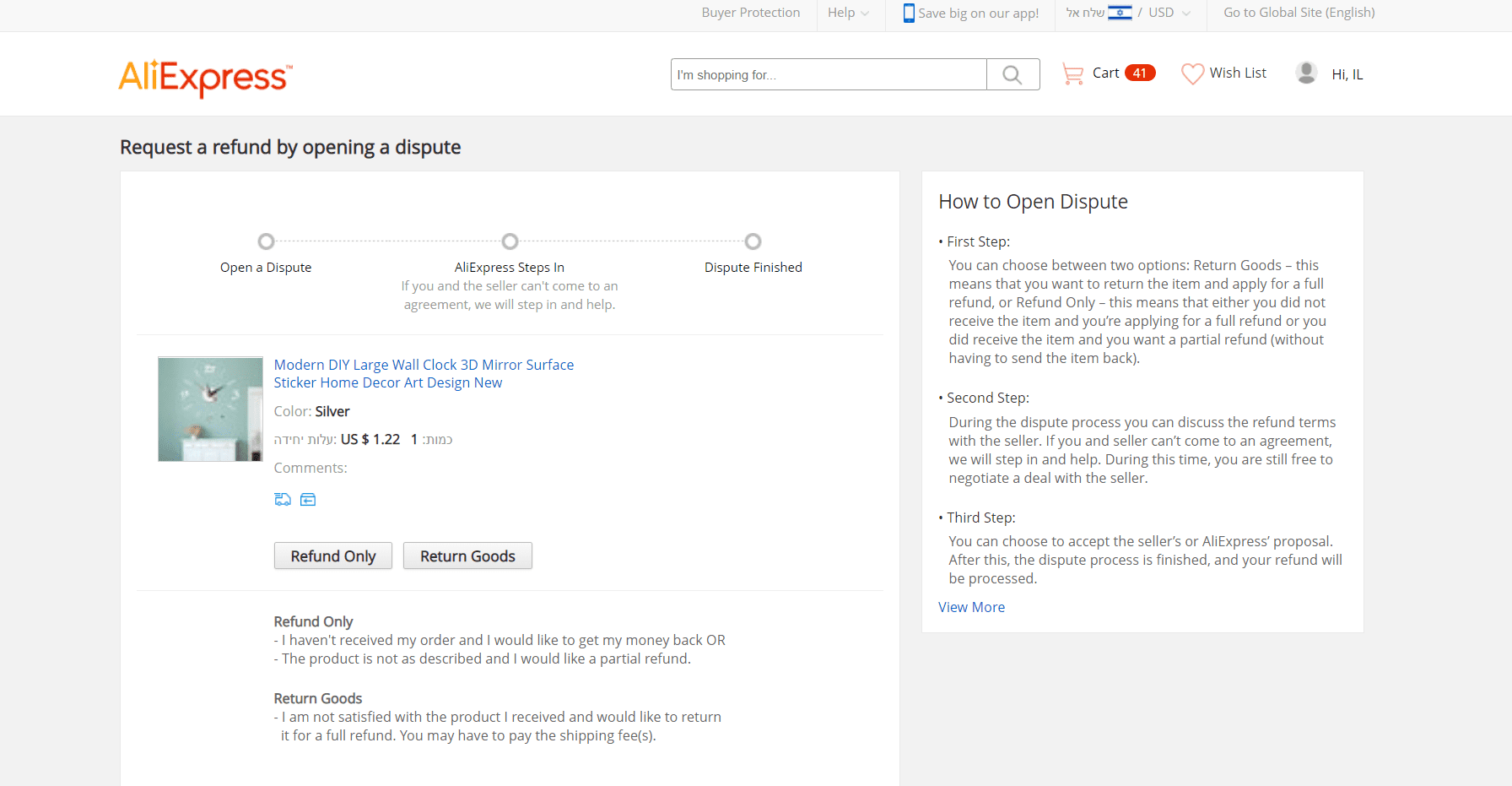Click the Hebrew language label in top bar

coord(1085,13)
